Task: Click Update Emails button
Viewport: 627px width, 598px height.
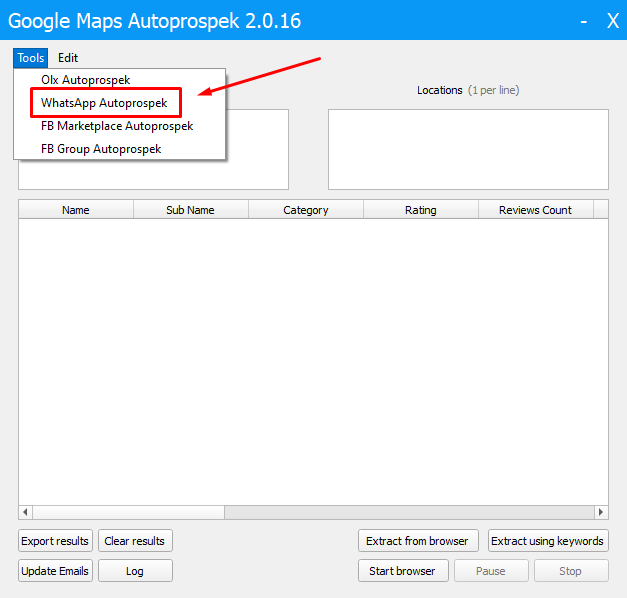Action: pos(55,571)
